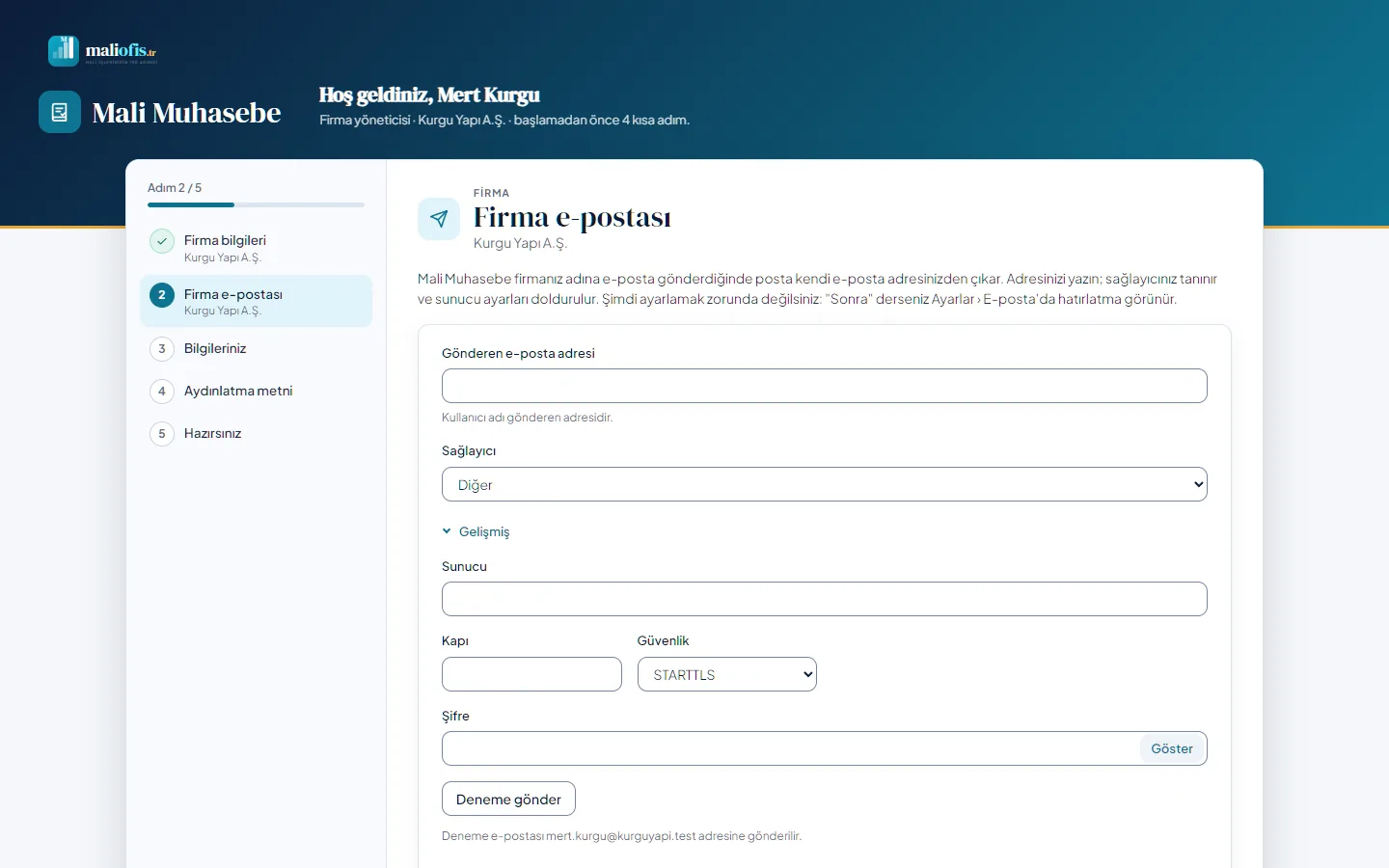Click the "Firma e-postası" page heading
This screenshot has height=868, width=1389.
(572, 218)
